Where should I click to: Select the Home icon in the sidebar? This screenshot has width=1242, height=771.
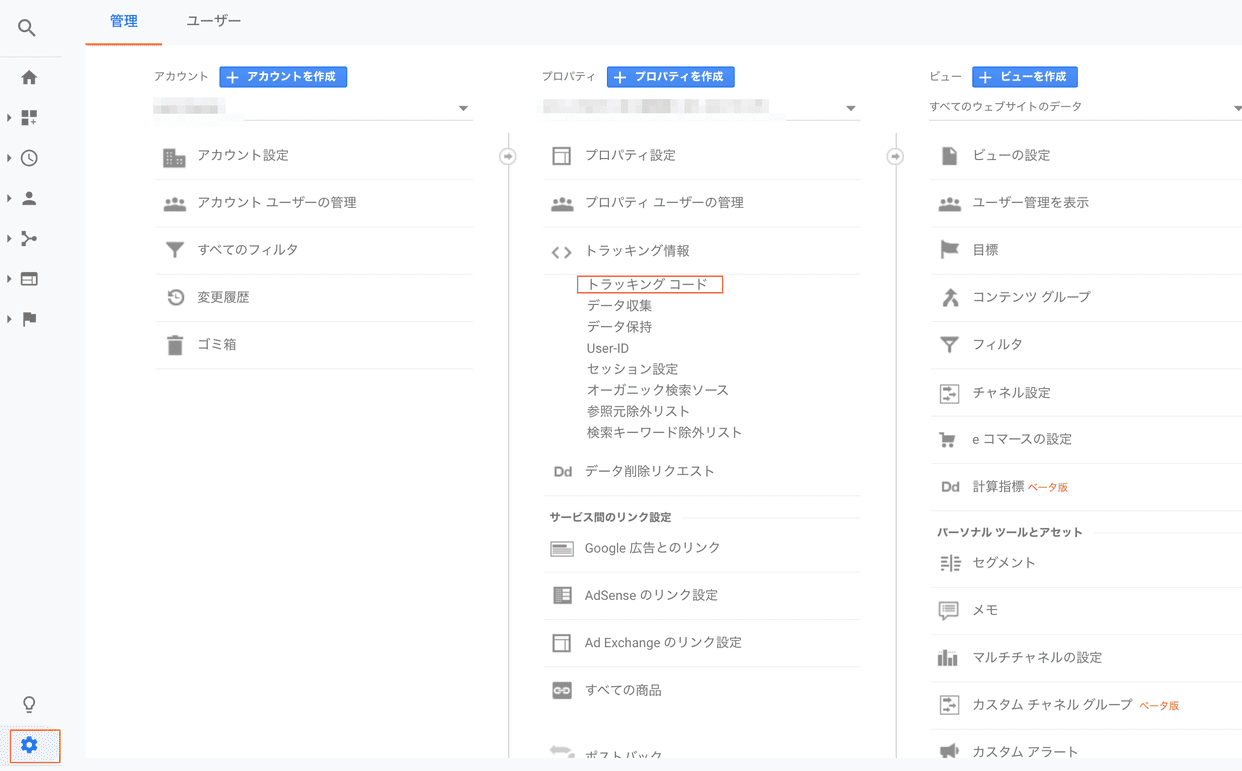pyautogui.click(x=29, y=77)
